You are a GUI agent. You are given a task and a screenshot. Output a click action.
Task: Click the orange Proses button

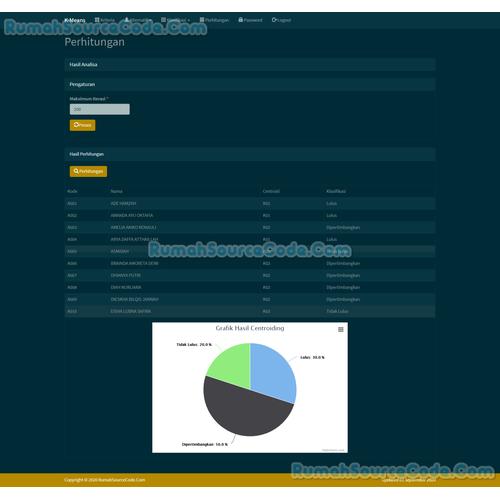pyautogui.click(x=83, y=125)
